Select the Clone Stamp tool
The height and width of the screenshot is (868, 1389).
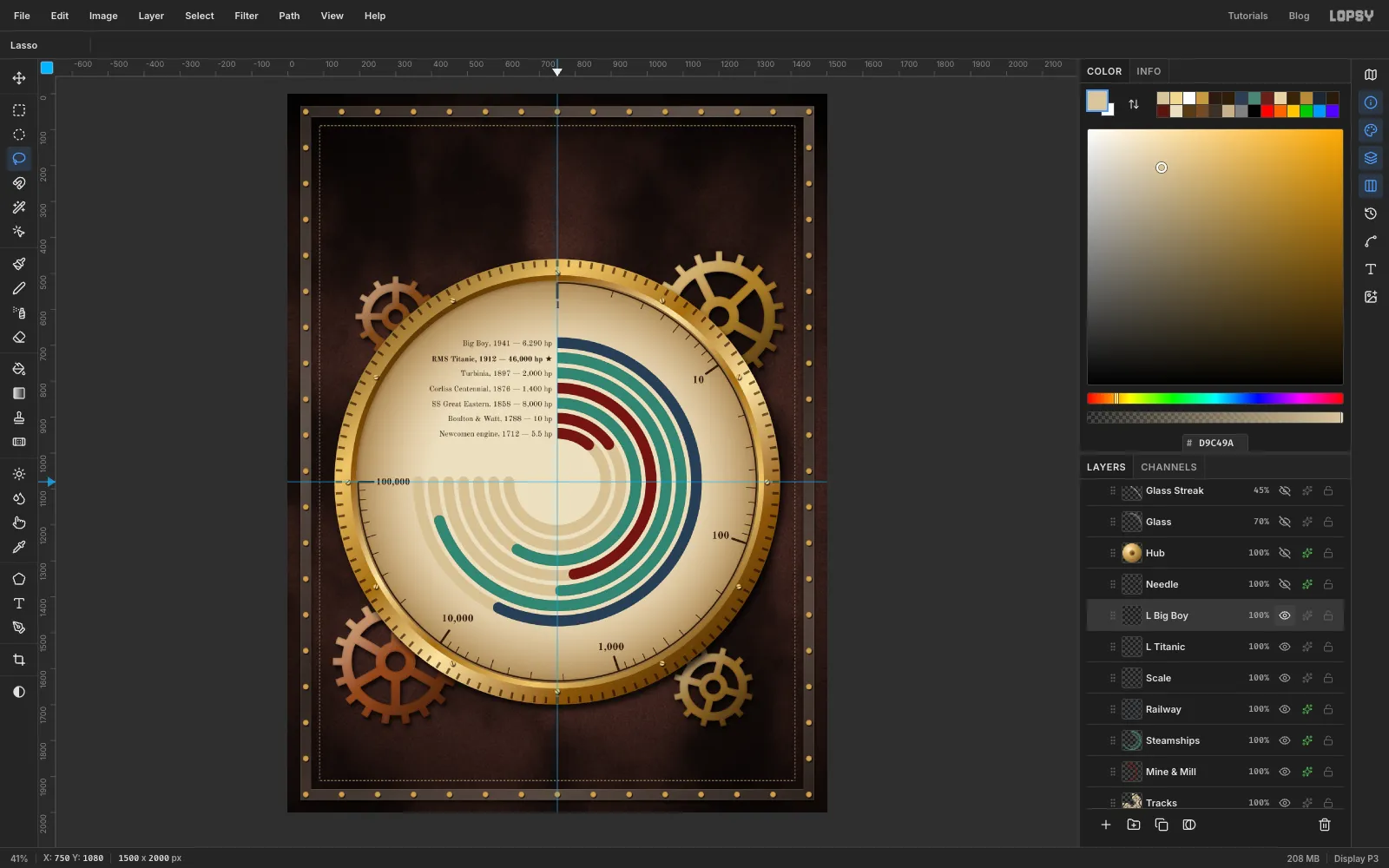coord(19,418)
